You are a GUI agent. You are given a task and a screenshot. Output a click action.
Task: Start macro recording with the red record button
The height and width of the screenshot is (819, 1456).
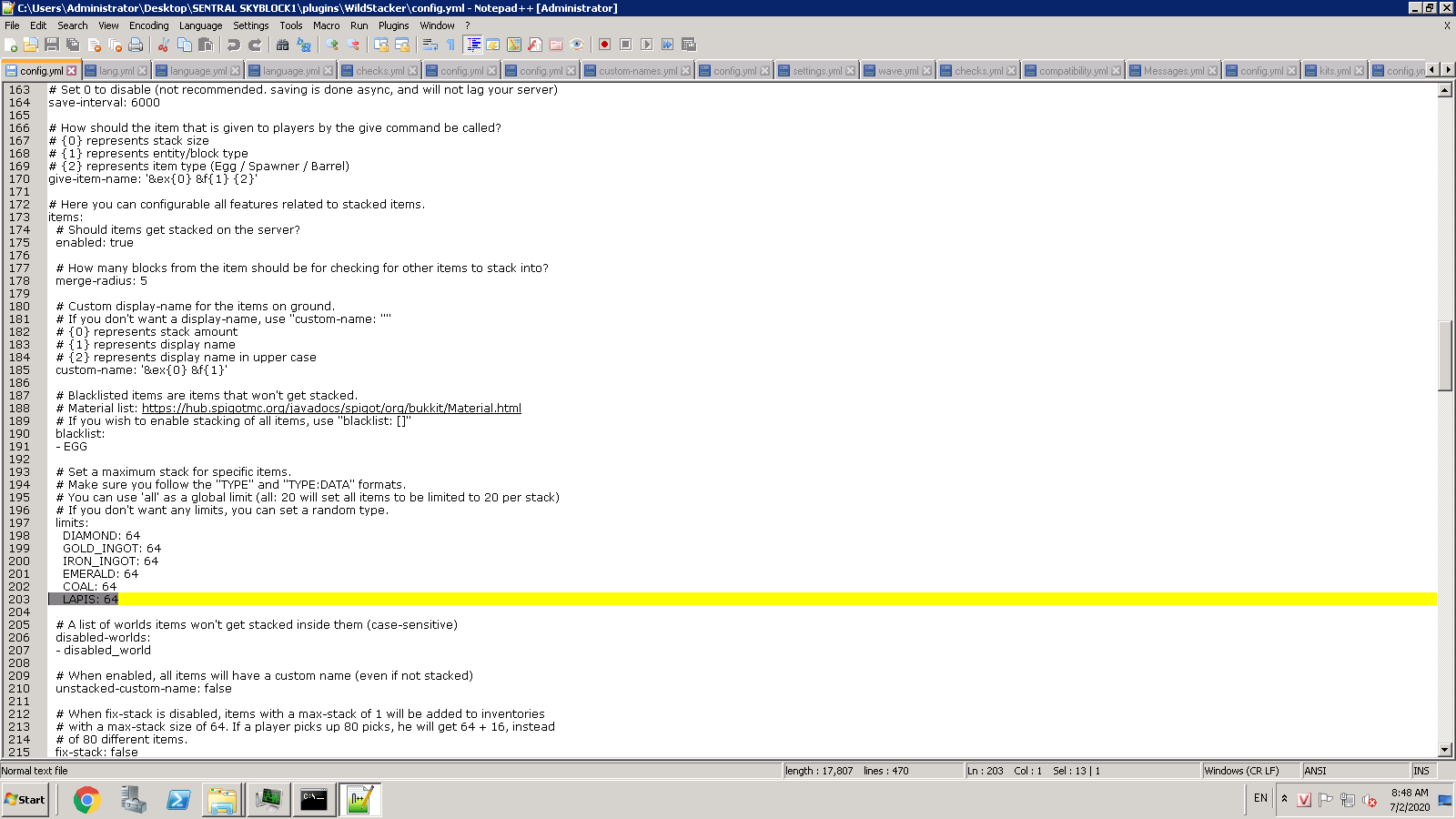pos(604,45)
